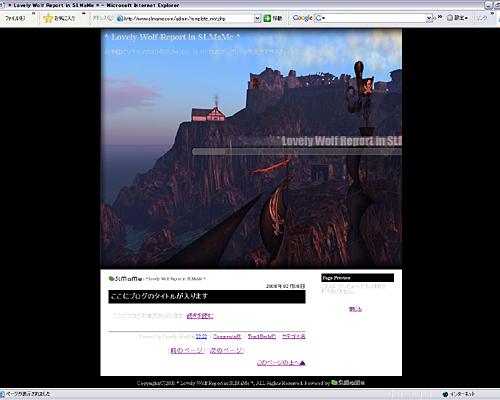The image size is (500, 400).
Task: Click the post date text 2008年02月08日
Action: point(286,286)
